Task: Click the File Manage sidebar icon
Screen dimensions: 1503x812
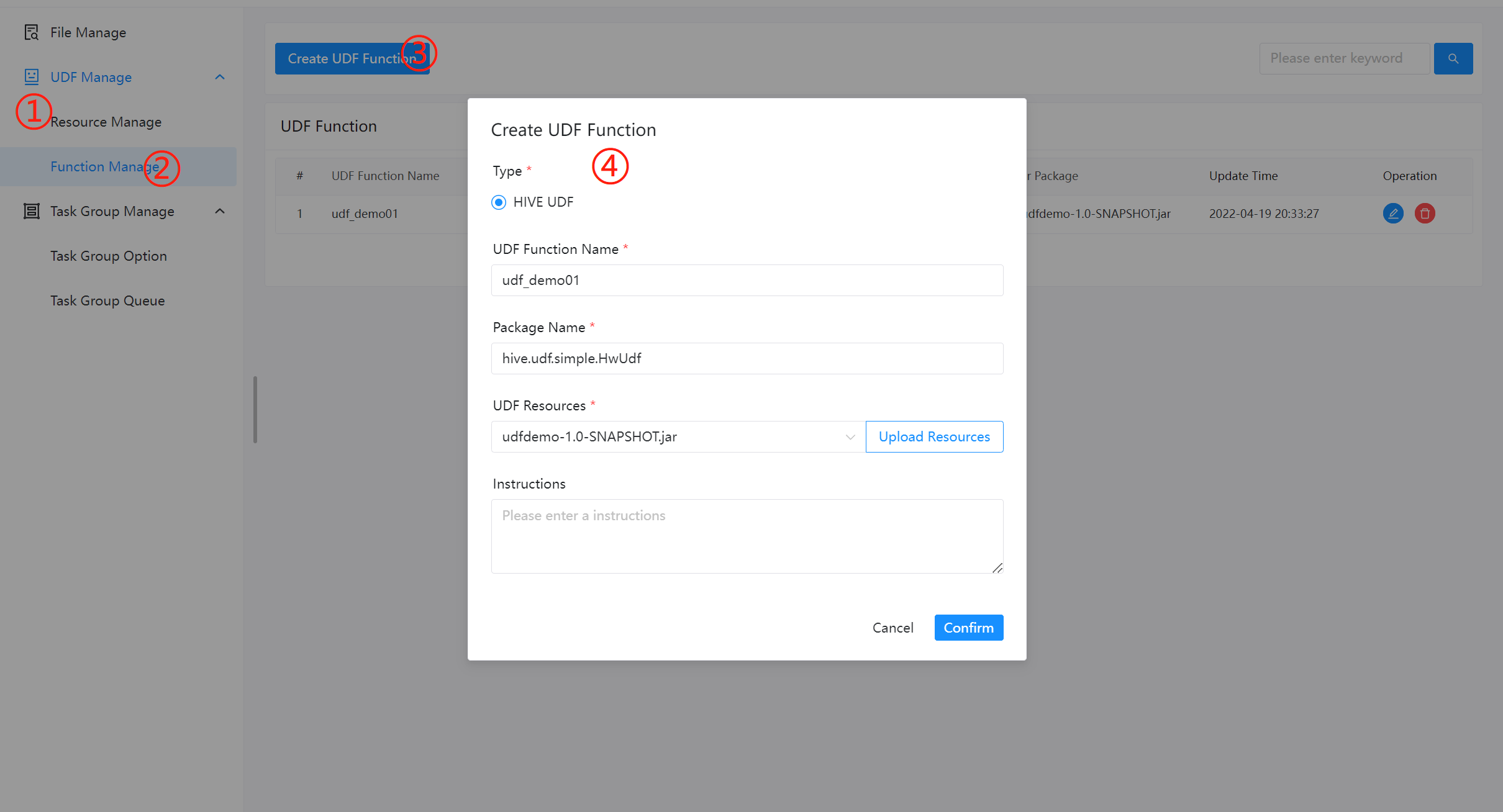Action: click(x=31, y=32)
